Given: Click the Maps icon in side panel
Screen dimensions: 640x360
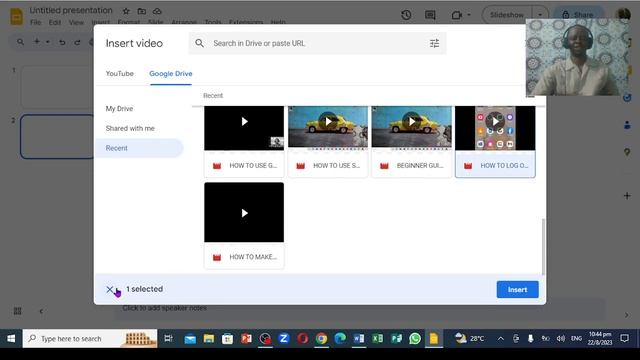Looking at the screenshot, I should click(x=627, y=152).
